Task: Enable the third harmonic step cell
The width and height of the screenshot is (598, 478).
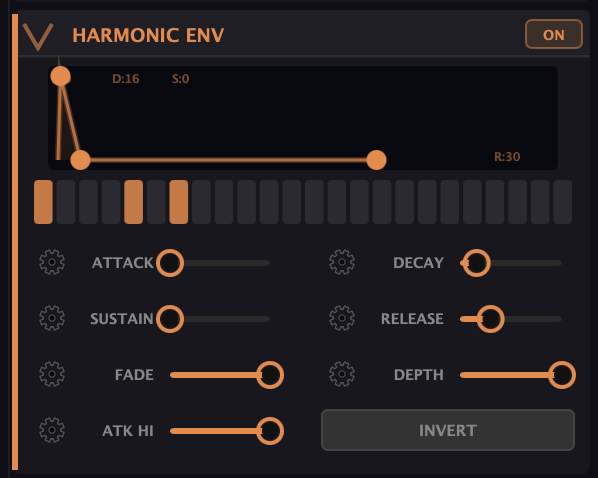Action: click(x=88, y=202)
